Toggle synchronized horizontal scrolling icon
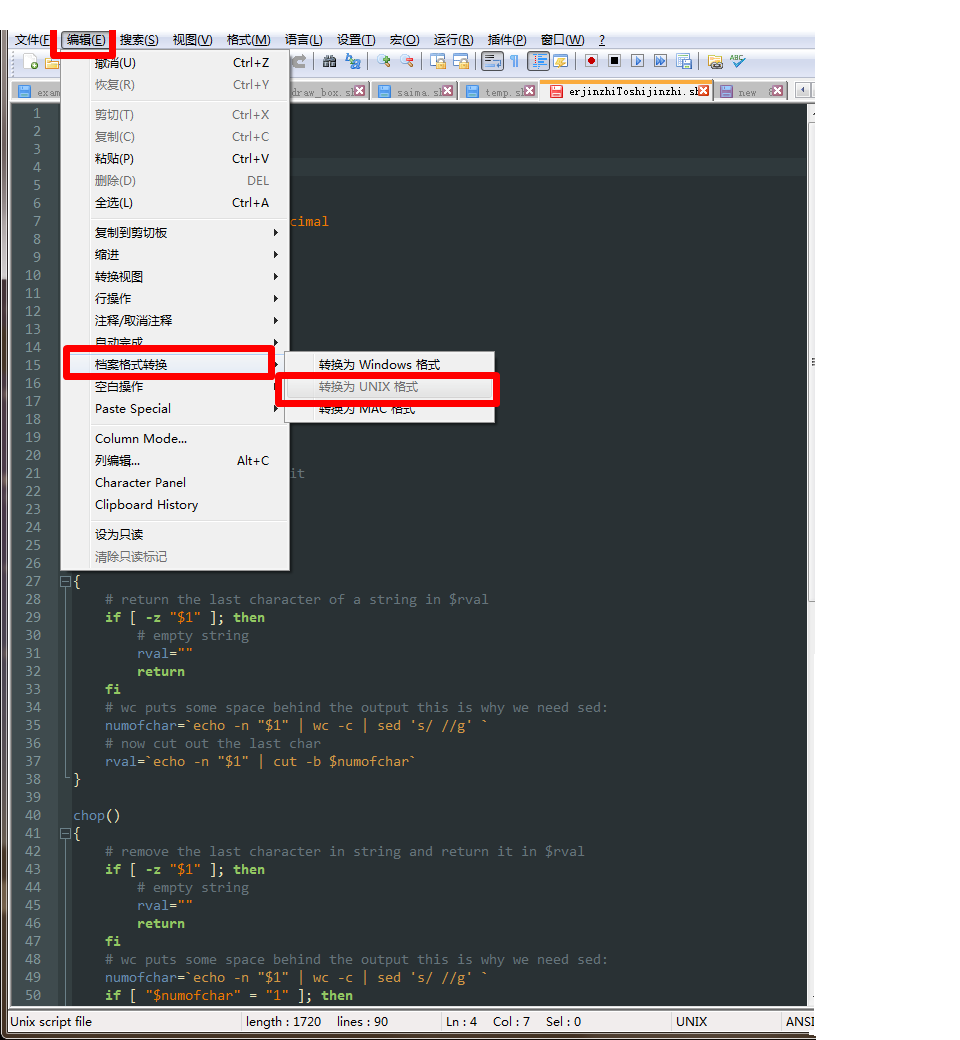The height and width of the screenshot is (1040, 960). [460, 62]
